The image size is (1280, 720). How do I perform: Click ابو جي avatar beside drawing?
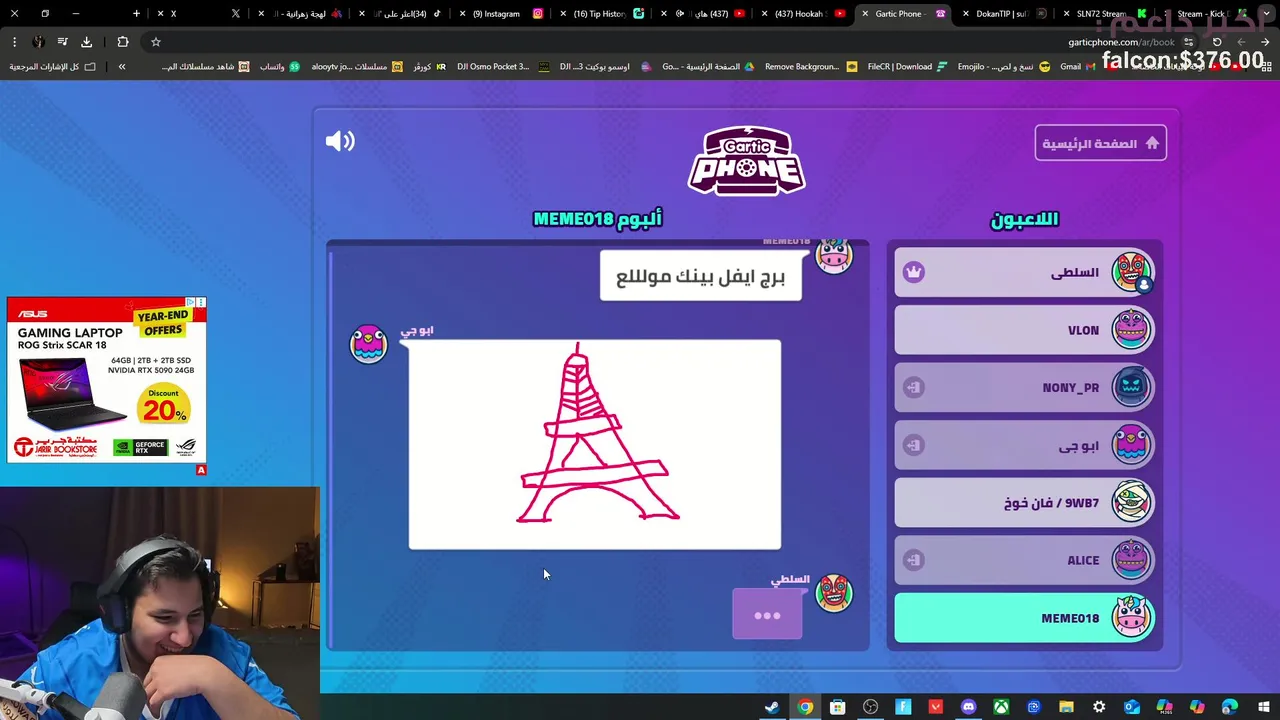[x=368, y=344]
